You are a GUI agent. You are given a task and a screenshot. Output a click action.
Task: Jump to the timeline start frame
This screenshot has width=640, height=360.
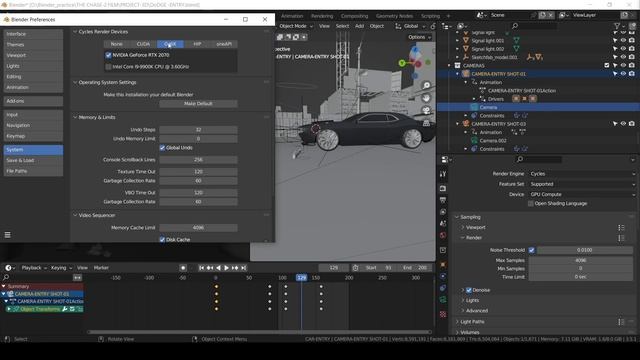pos(201,268)
